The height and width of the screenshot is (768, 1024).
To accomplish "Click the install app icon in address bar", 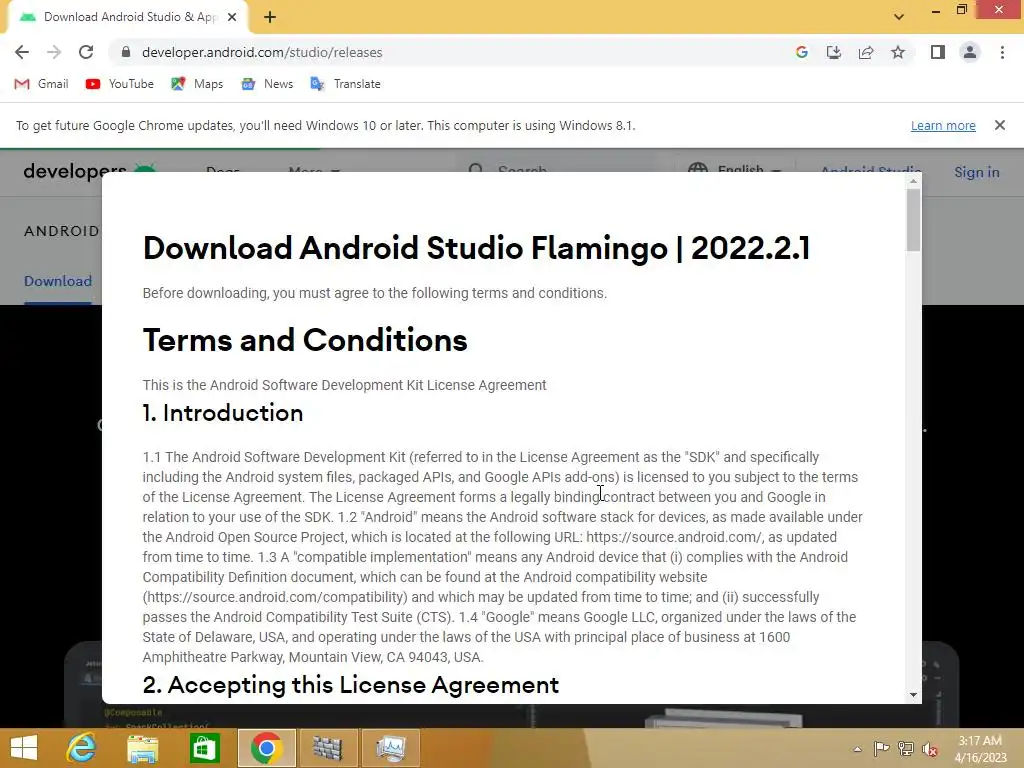I will 834,52.
